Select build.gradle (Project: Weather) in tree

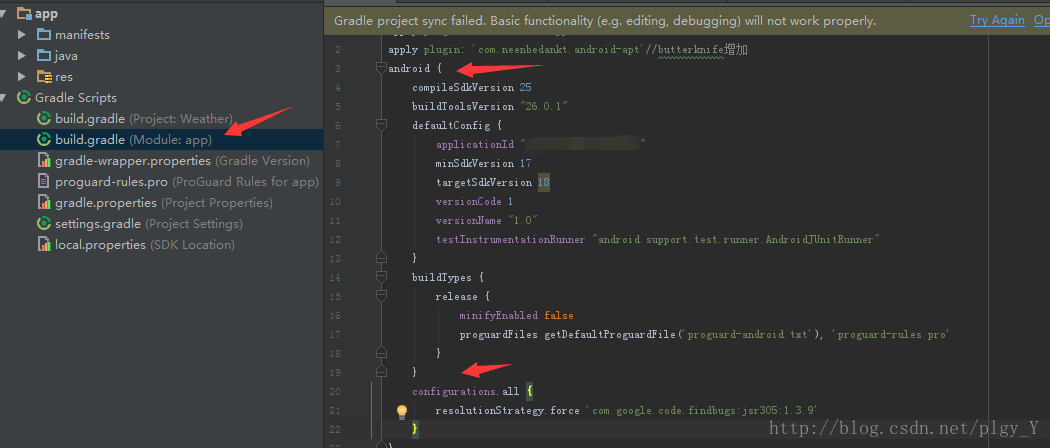pos(144,119)
